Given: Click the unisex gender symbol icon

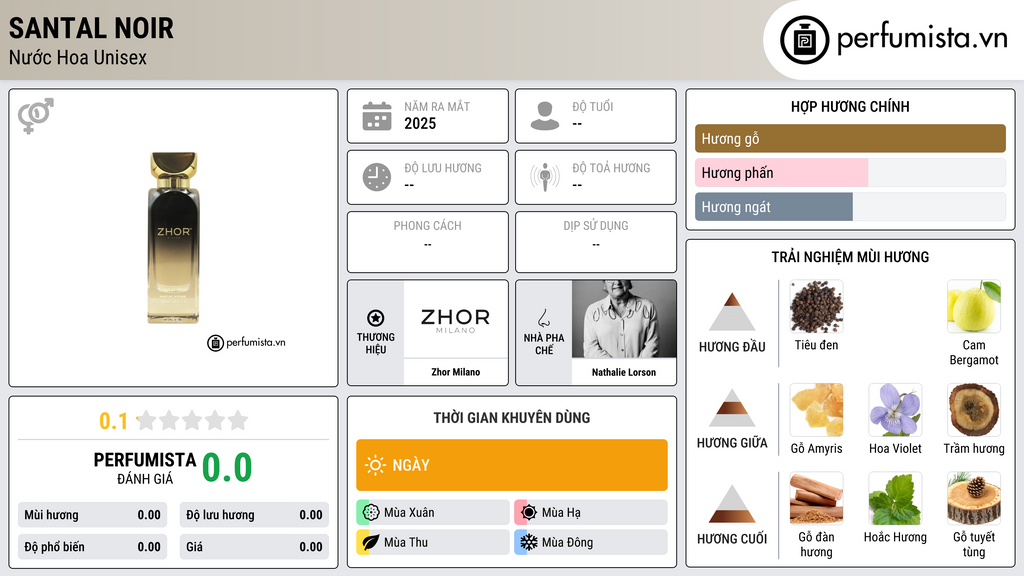Looking at the screenshot, I should (x=35, y=116).
